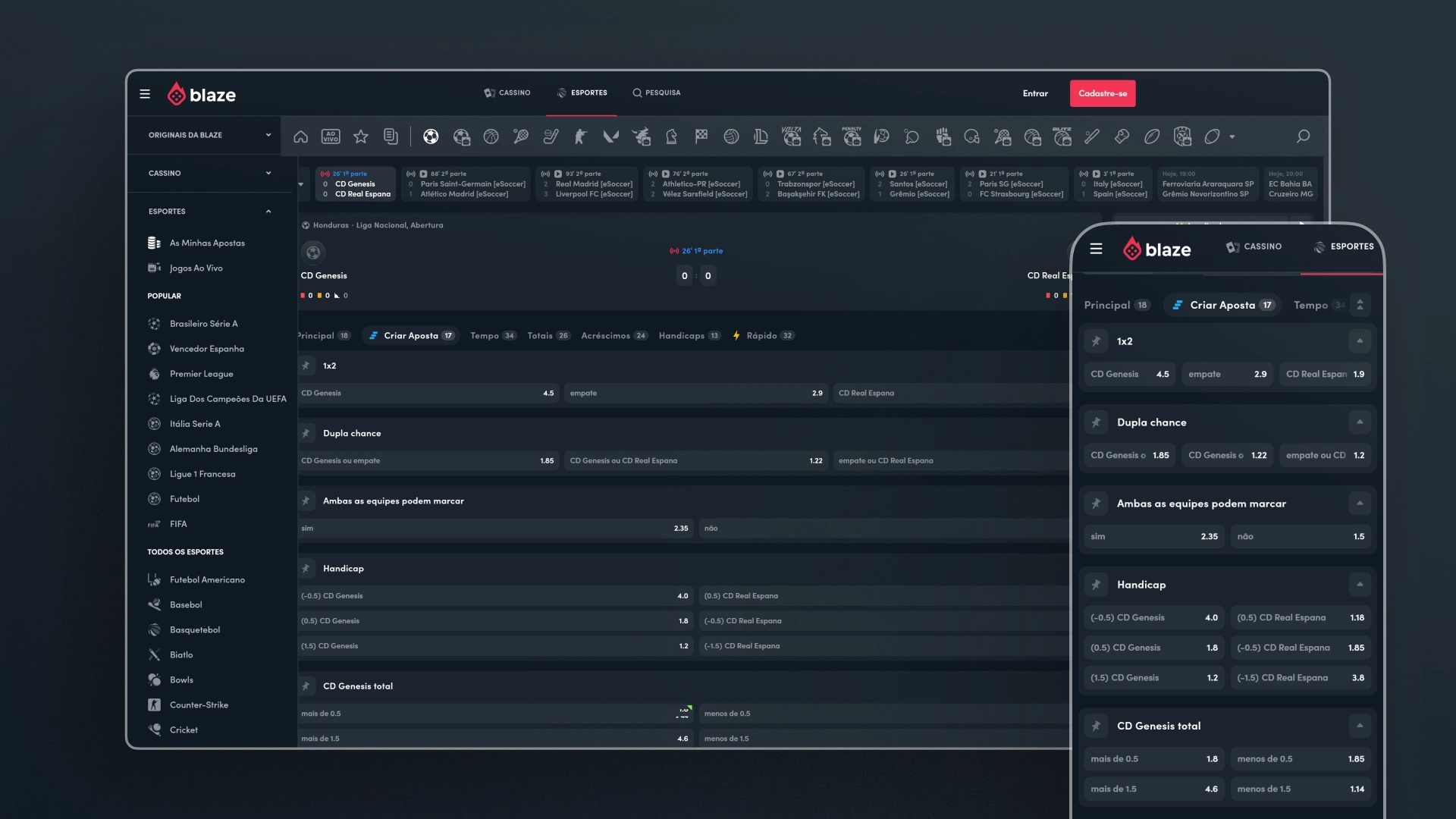
Task: Select the tennis racket sport icon
Action: 521,136
